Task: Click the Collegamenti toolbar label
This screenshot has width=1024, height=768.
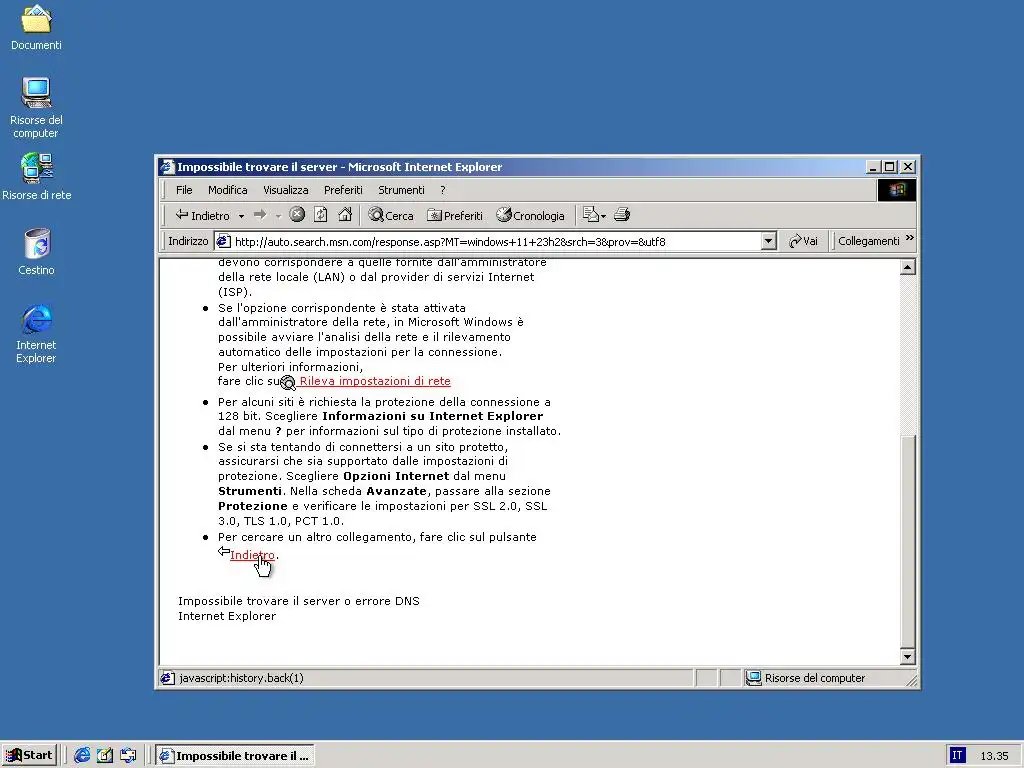Action: point(869,241)
